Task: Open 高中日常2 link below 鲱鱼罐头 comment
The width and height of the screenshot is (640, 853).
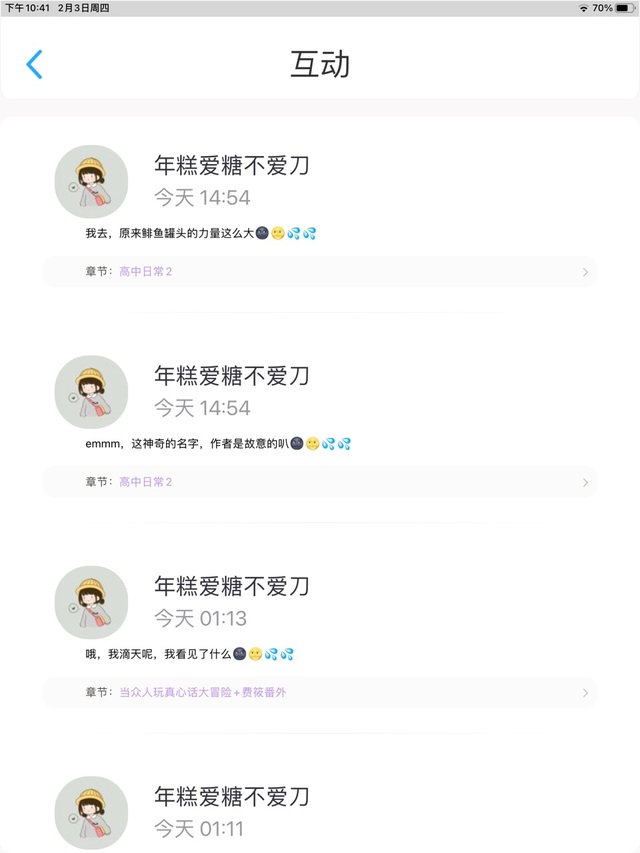Action: pyautogui.click(x=145, y=272)
